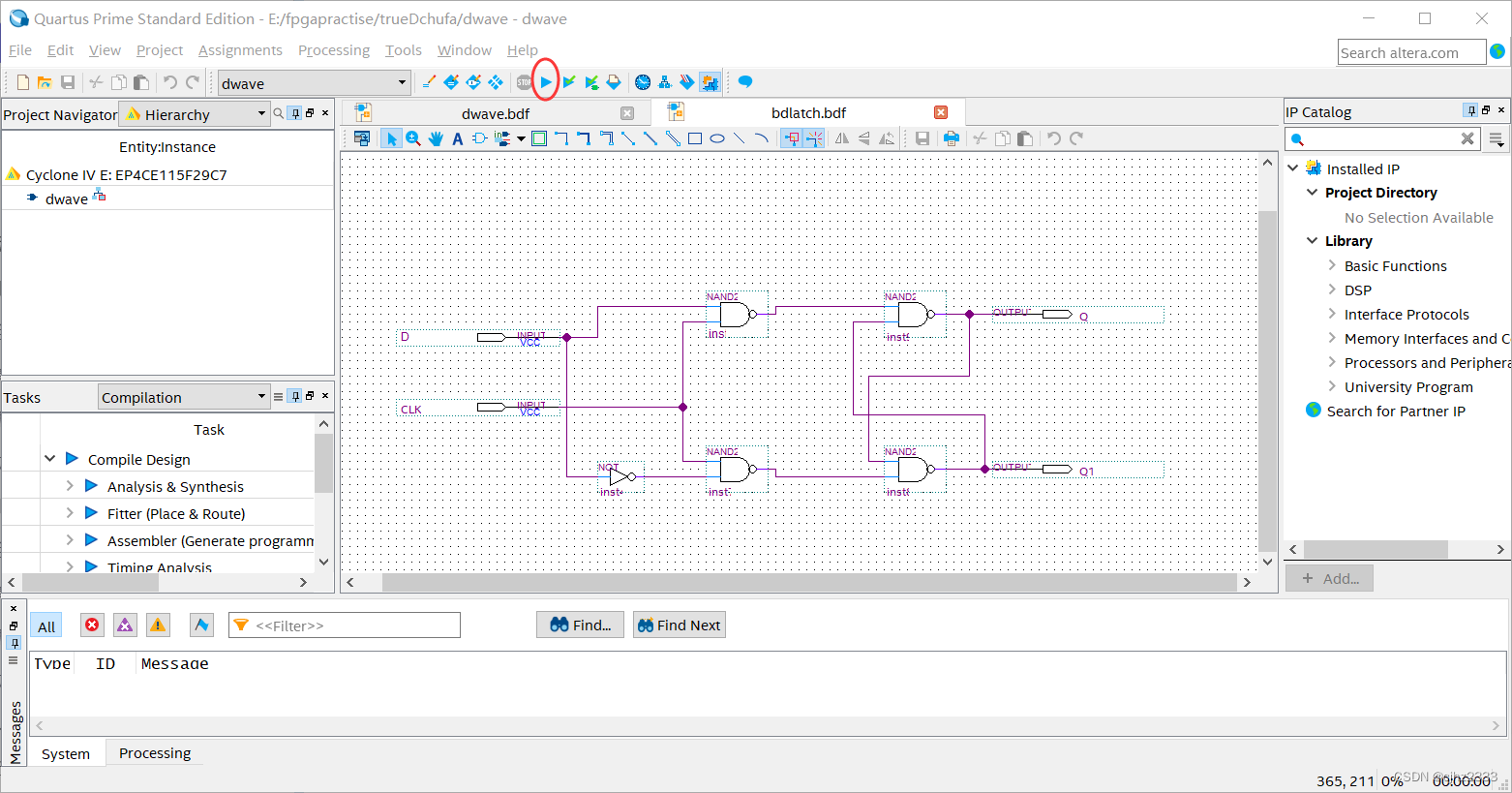This screenshot has width=1512, height=793.
Task: Click the Search altera.com field
Action: click(1411, 52)
